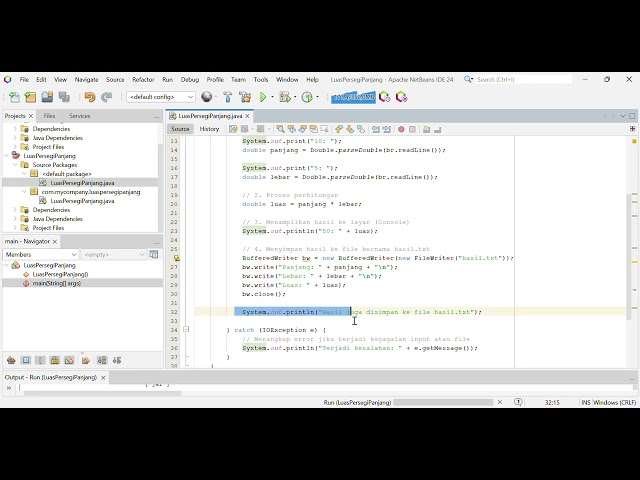Undo the last edit

[x=89, y=97]
